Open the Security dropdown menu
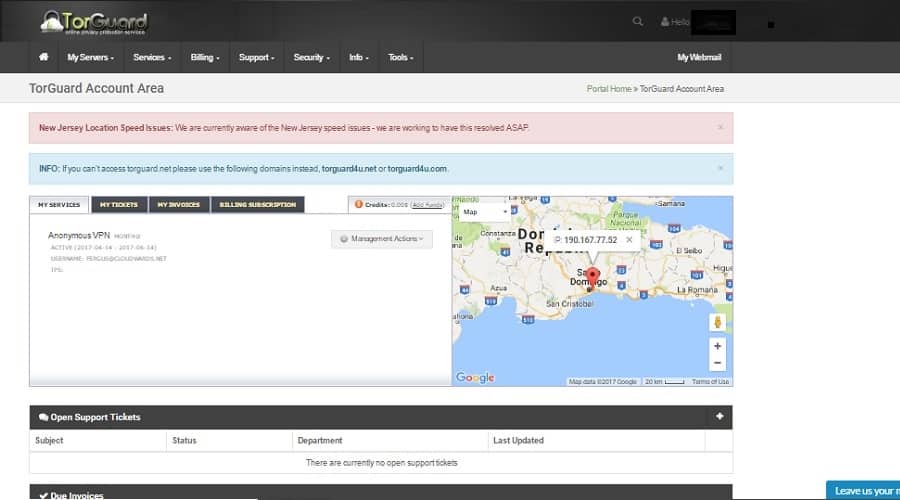900x500 pixels. [x=312, y=57]
